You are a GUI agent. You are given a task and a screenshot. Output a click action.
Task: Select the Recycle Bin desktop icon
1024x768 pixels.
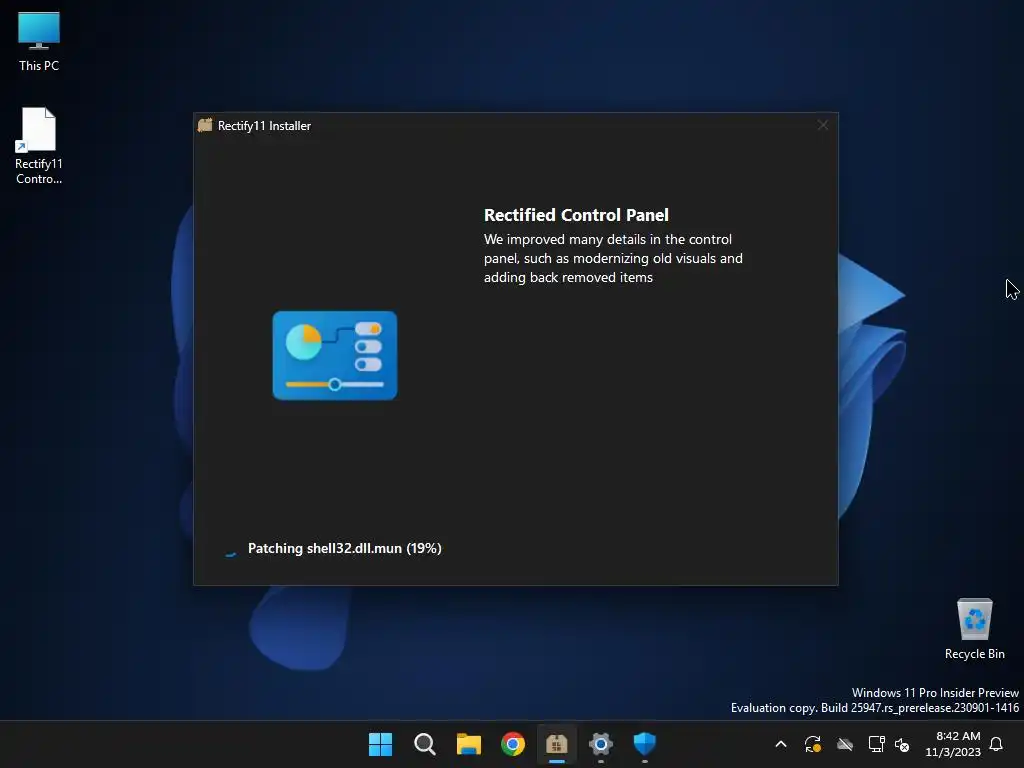[974, 629]
